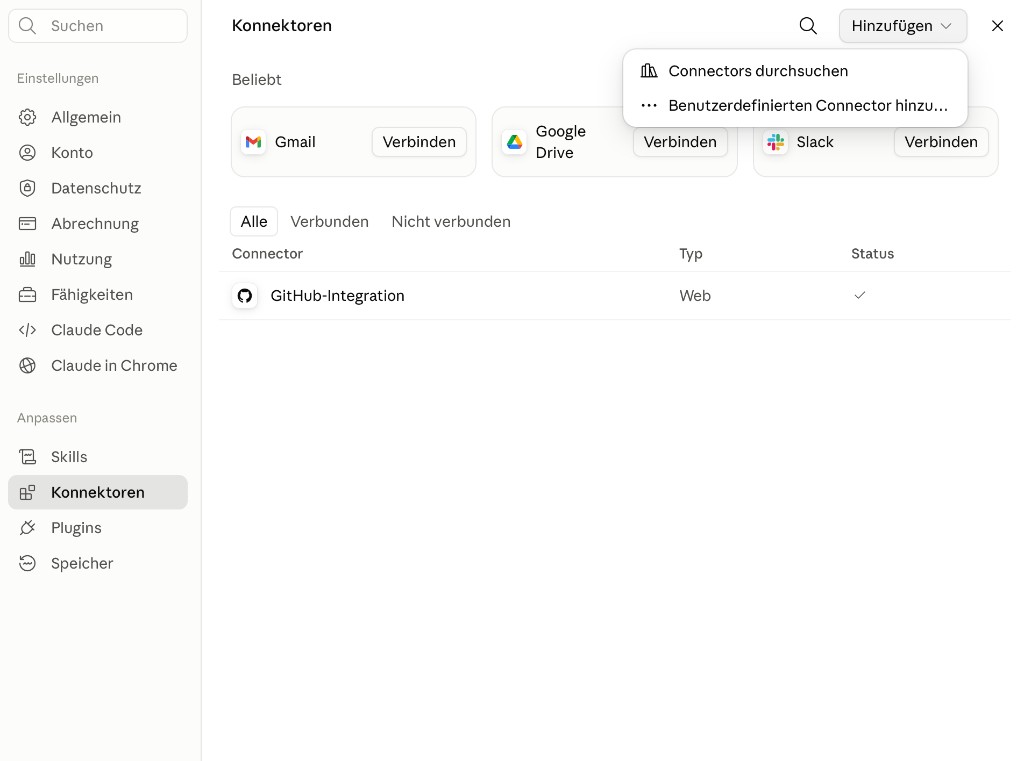Click the Connector column header

[x=267, y=253]
